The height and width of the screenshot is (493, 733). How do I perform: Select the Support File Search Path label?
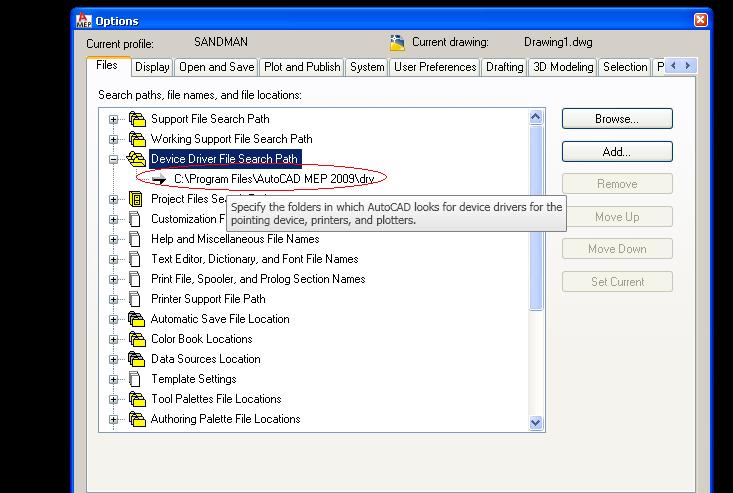click(x=210, y=119)
